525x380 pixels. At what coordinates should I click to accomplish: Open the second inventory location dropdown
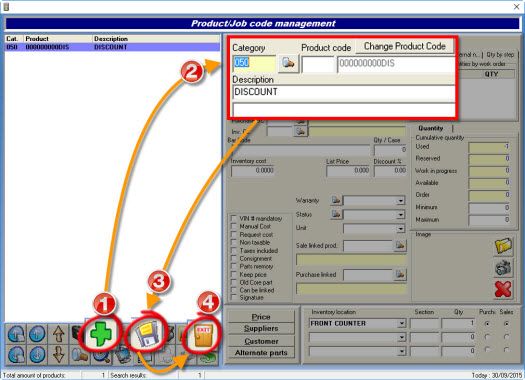401,337
